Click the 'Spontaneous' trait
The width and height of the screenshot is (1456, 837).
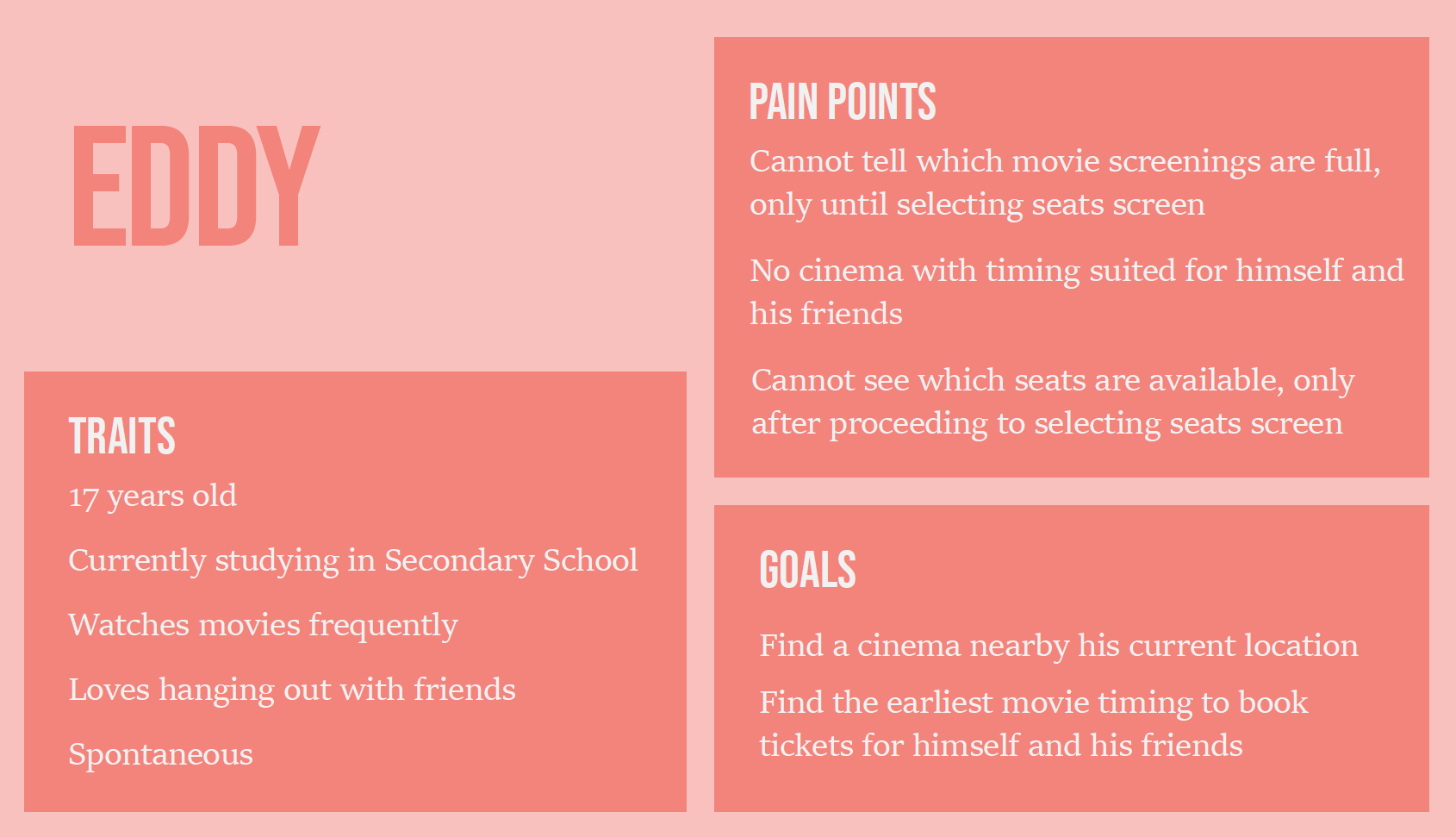point(160,755)
